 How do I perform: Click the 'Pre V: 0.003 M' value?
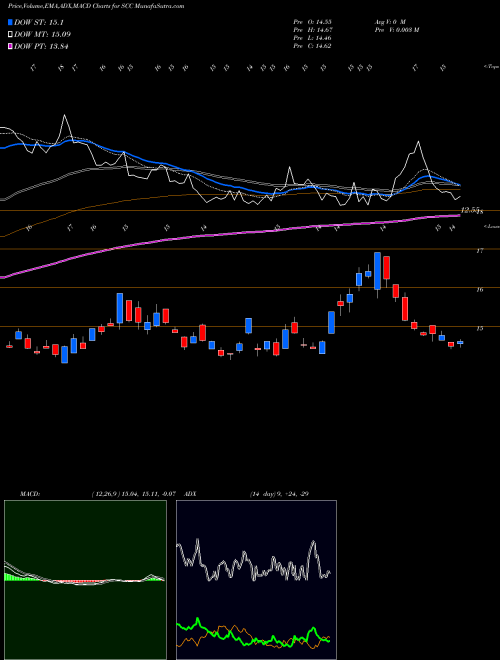tap(396, 30)
